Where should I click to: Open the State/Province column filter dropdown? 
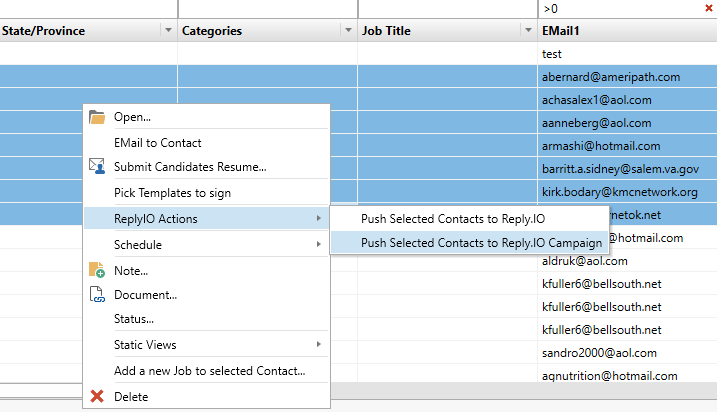coord(168,30)
